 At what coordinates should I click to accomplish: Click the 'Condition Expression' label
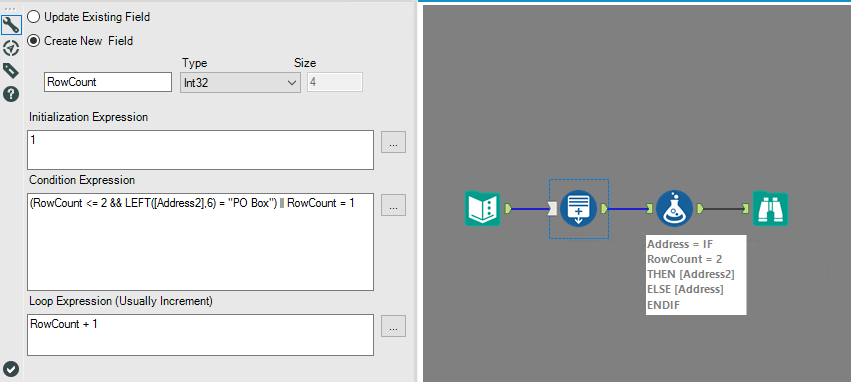(x=82, y=180)
